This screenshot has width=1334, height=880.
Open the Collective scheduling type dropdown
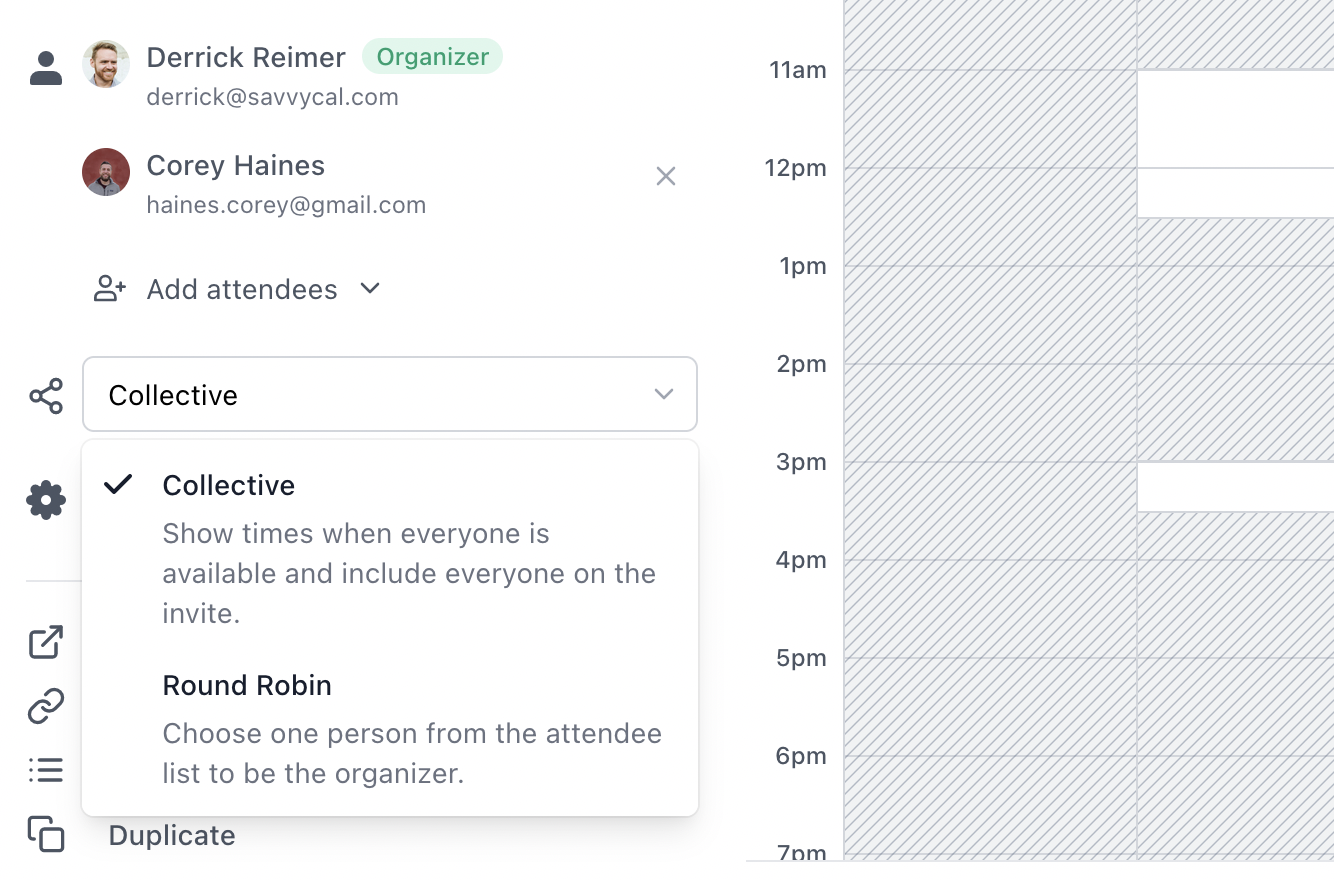coord(390,394)
